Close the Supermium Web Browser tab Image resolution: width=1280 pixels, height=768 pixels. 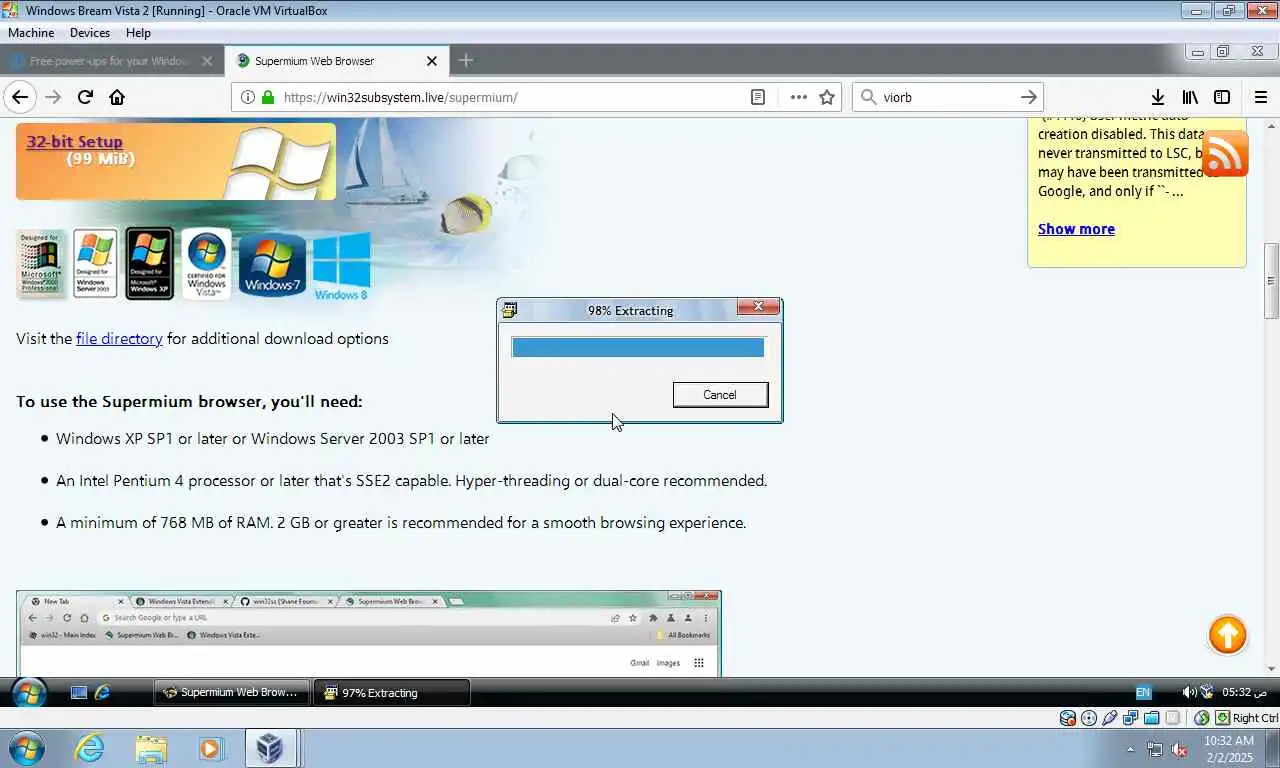pos(432,61)
